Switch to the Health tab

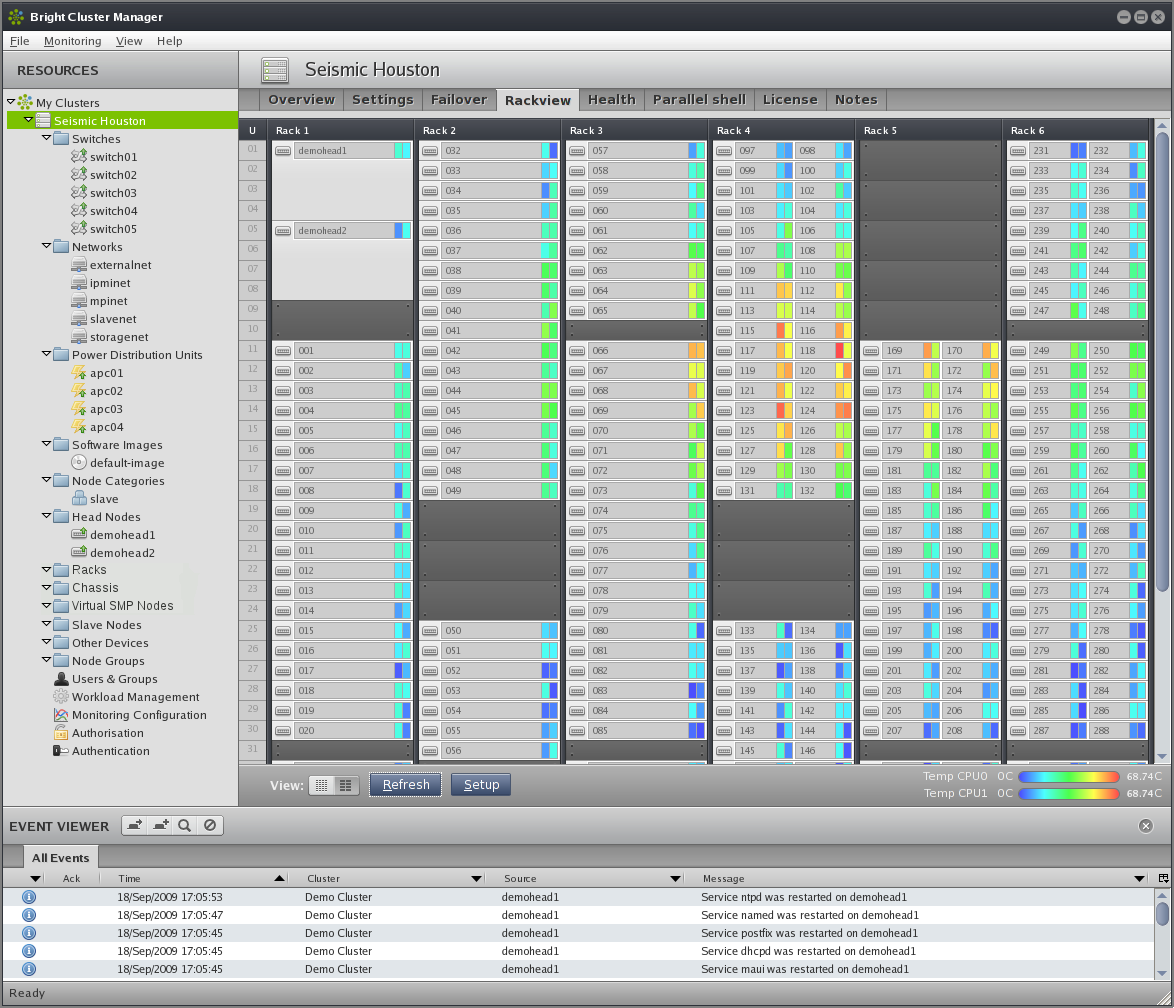click(611, 100)
